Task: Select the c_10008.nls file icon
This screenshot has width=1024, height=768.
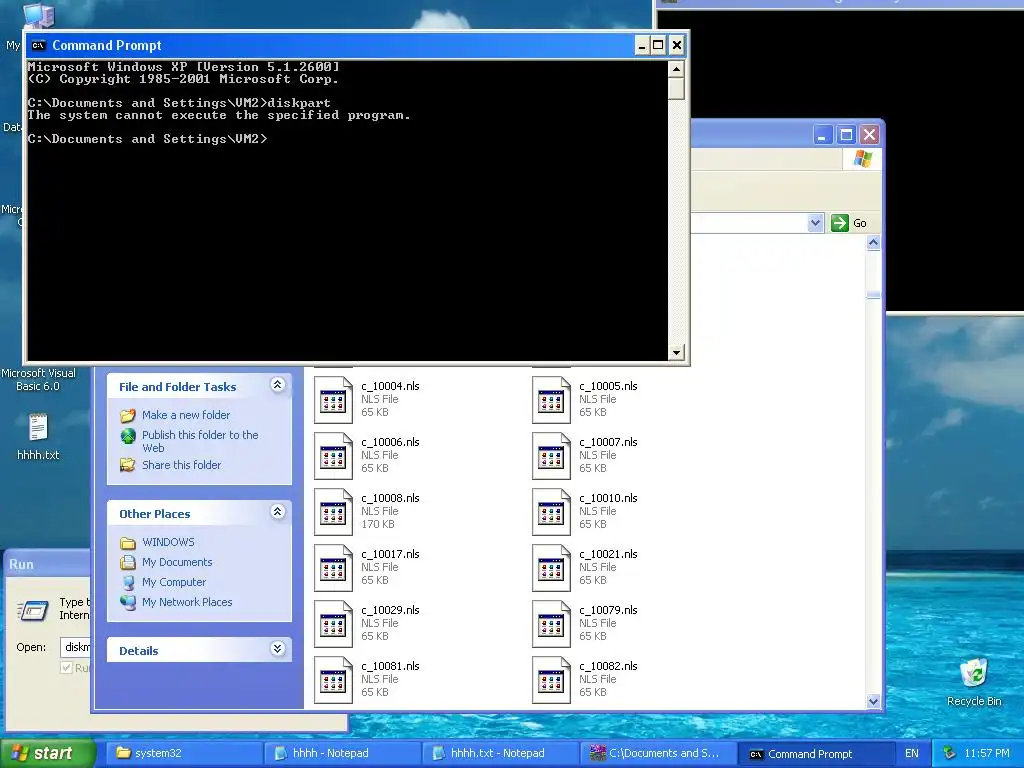Action: tap(333, 512)
